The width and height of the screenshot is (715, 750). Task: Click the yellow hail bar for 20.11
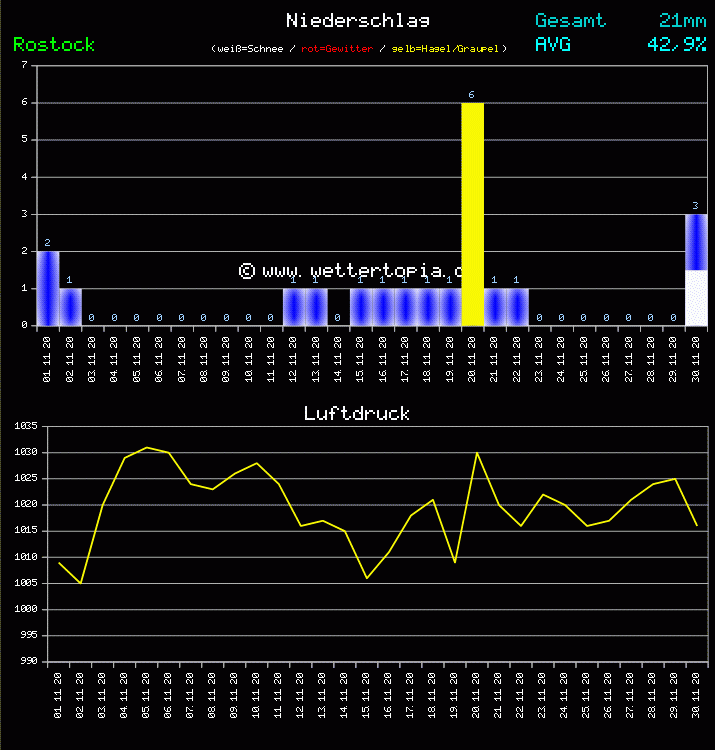472,214
